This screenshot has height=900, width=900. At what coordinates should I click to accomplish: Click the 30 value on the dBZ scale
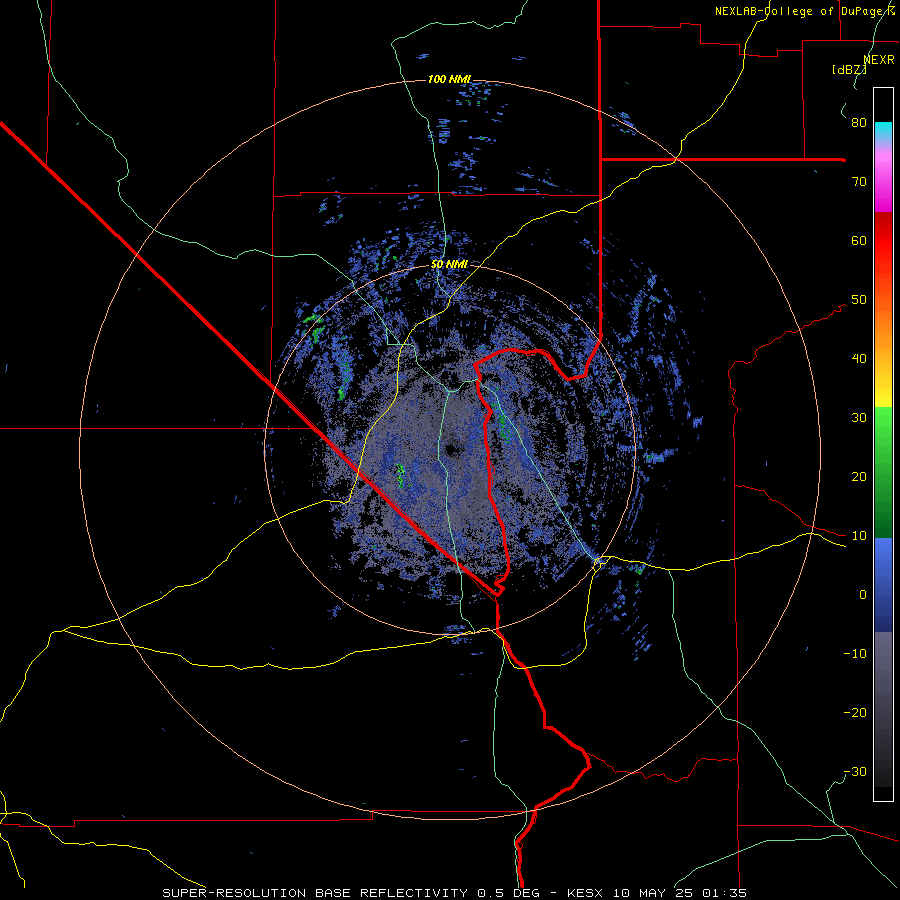[x=859, y=418]
